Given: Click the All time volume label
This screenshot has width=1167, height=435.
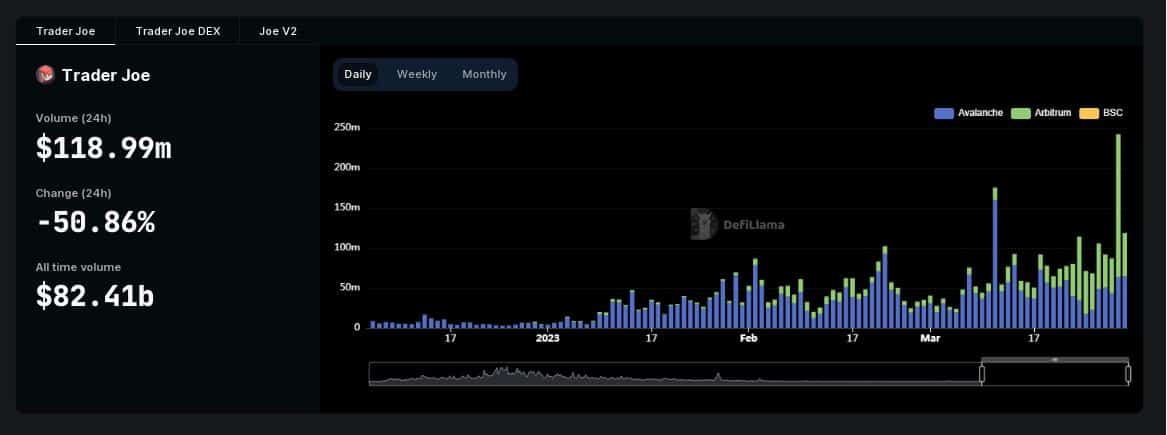Looking at the screenshot, I should click(78, 267).
